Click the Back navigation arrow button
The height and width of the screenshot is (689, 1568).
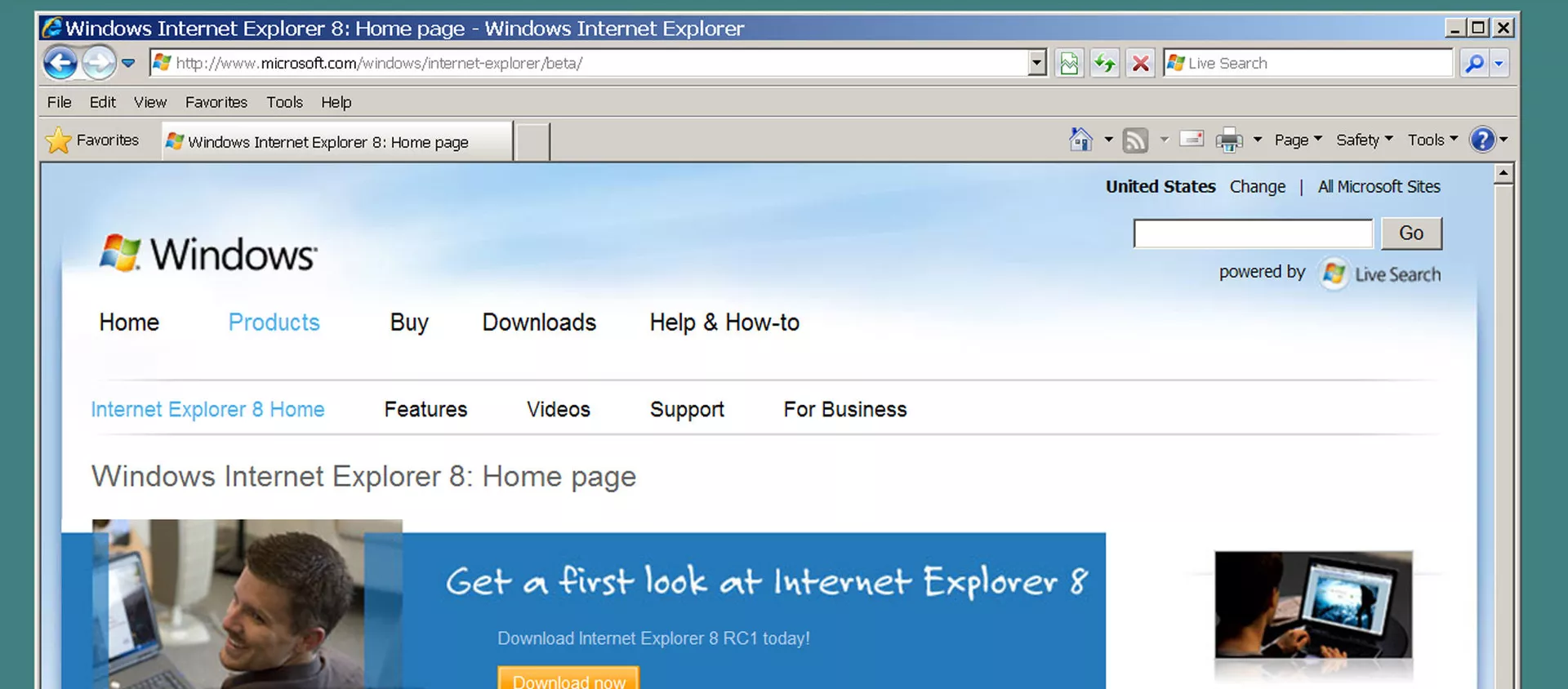pyautogui.click(x=60, y=63)
